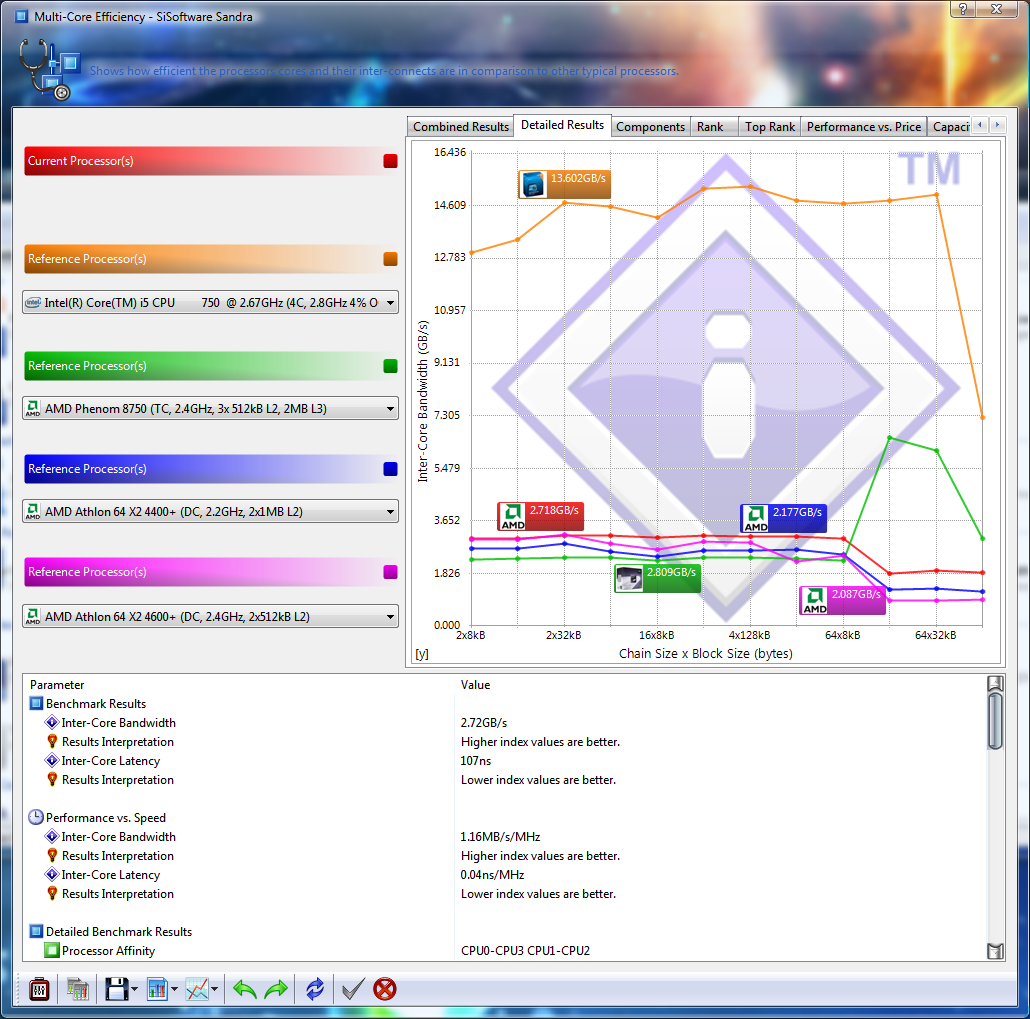This screenshot has height=1019, width=1030.
Task: Close the Multi-Core Efficiency window
Action: (996, 9)
